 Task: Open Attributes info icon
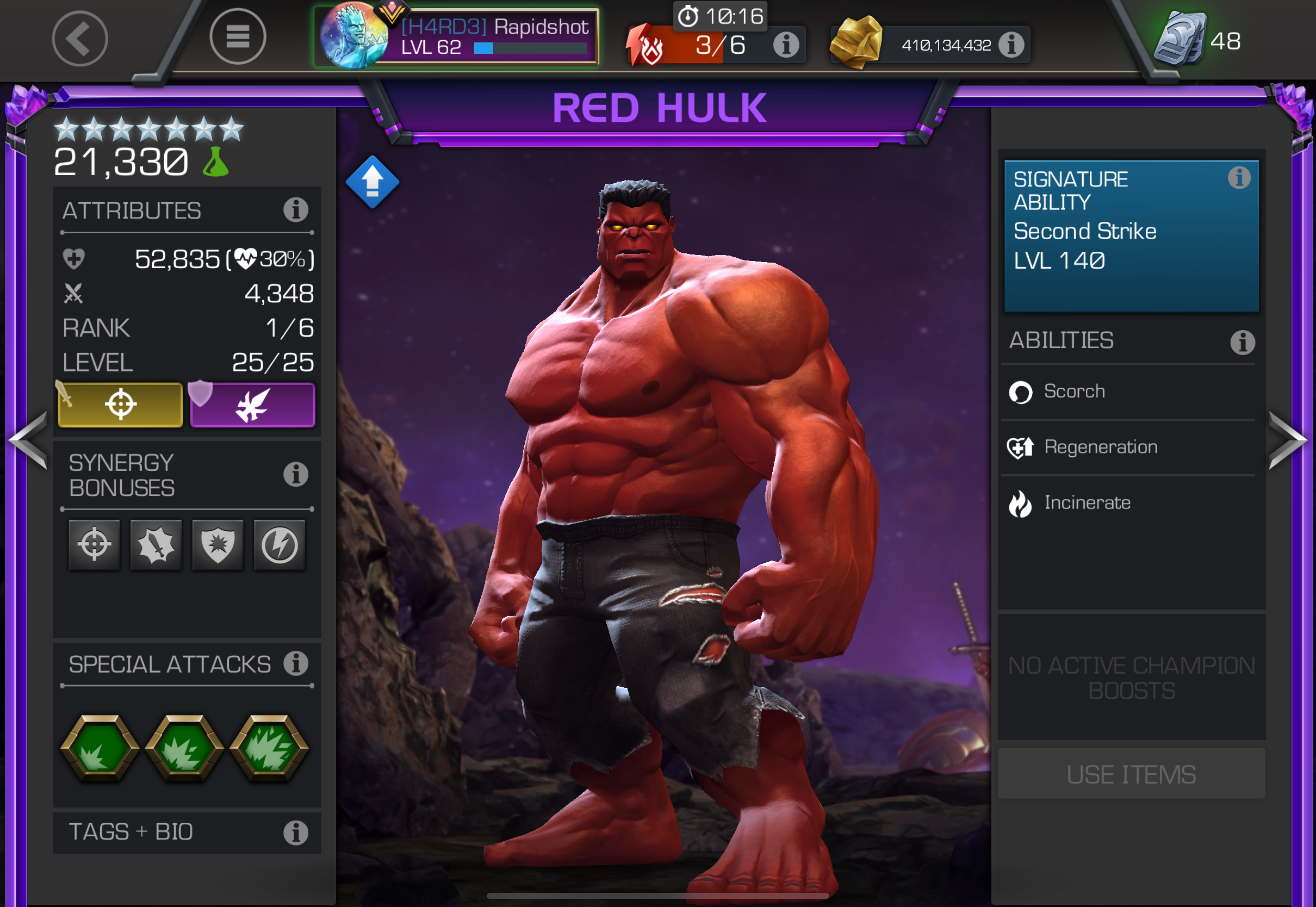click(x=295, y=210)
